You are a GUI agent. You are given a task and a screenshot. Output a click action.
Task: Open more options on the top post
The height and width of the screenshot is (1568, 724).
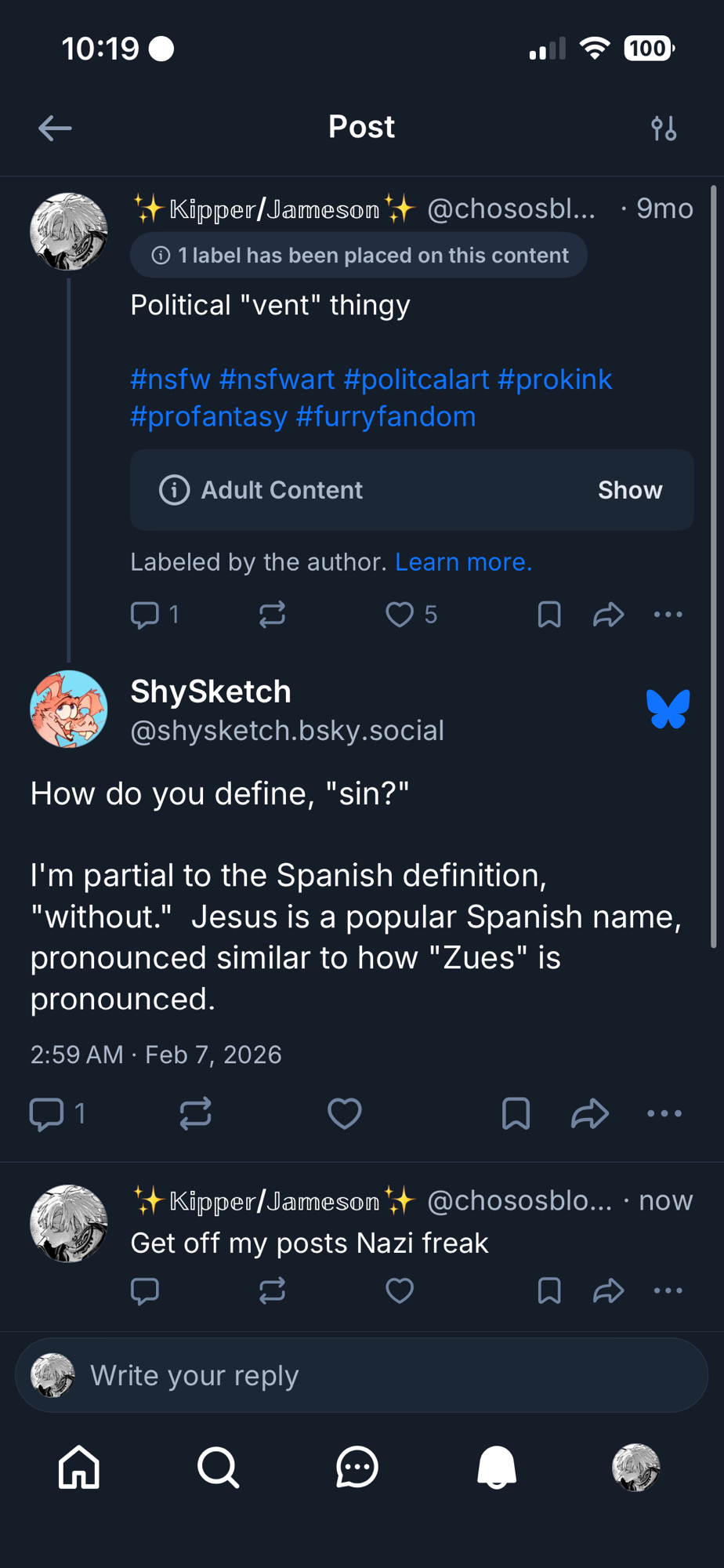(x=668, y=615)
